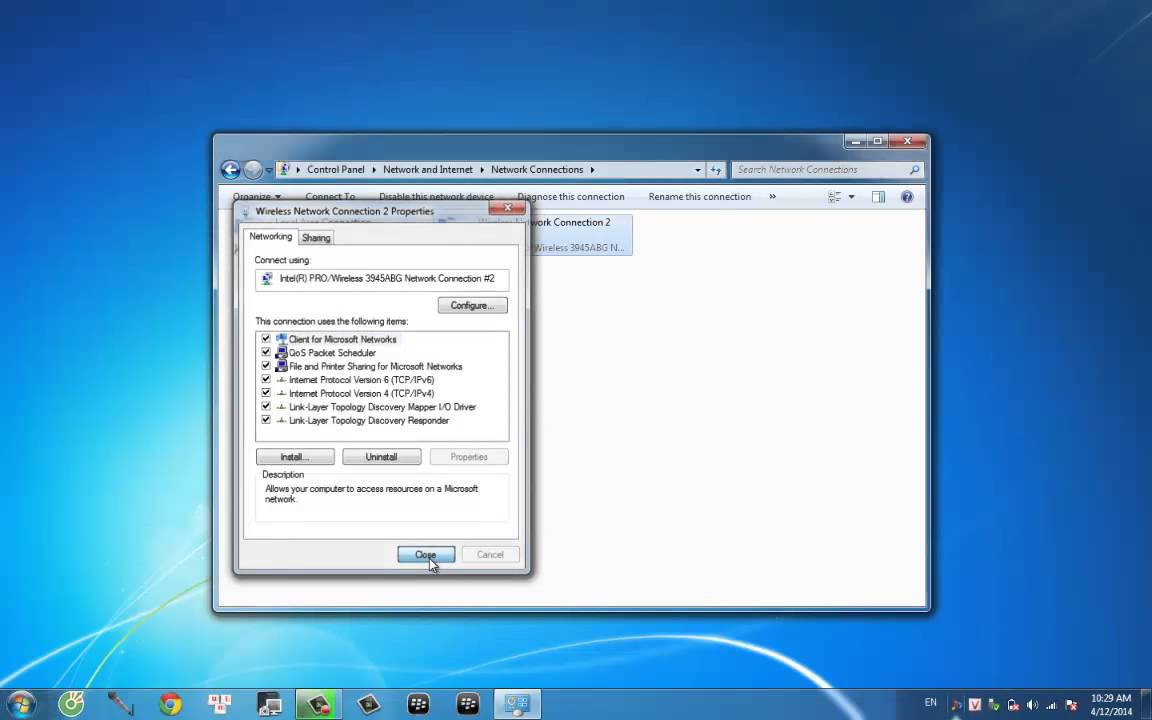Select Link-Layer Topology Discovery Responder label
Viewport: 1152px width, 720px height.
[x=369, y=420]
